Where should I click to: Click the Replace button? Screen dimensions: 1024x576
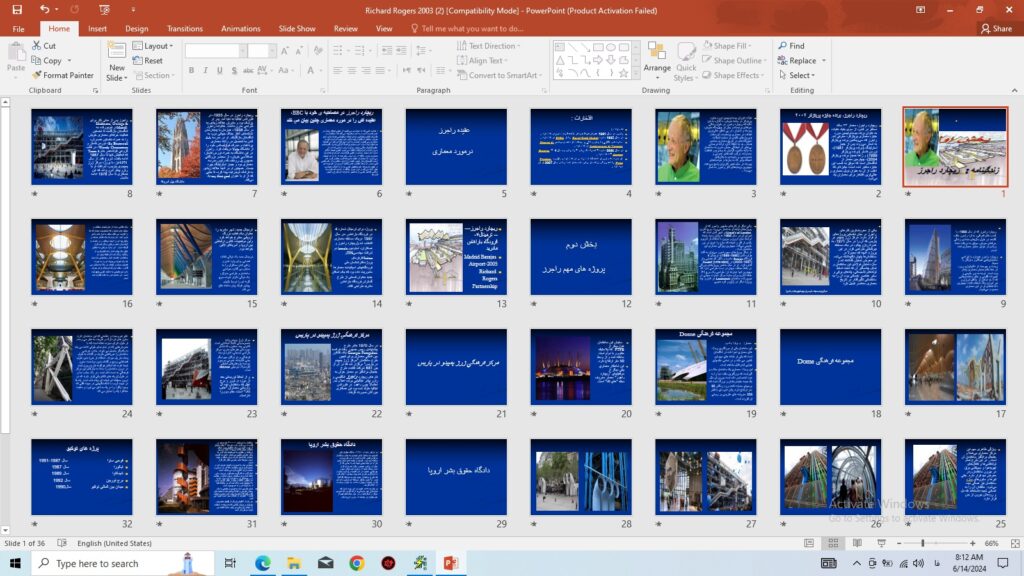pos(797,60)
